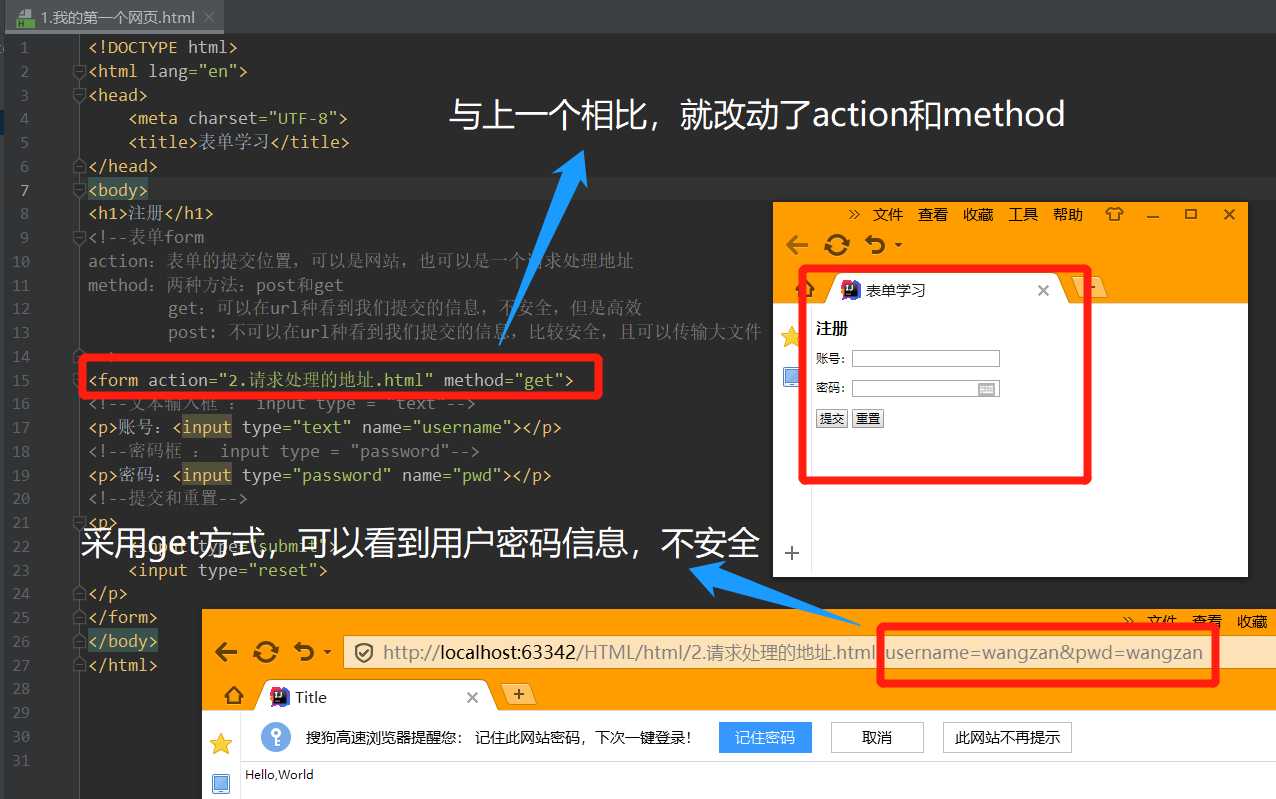Click the 此网站不再提示 button

coord(1007,738)
